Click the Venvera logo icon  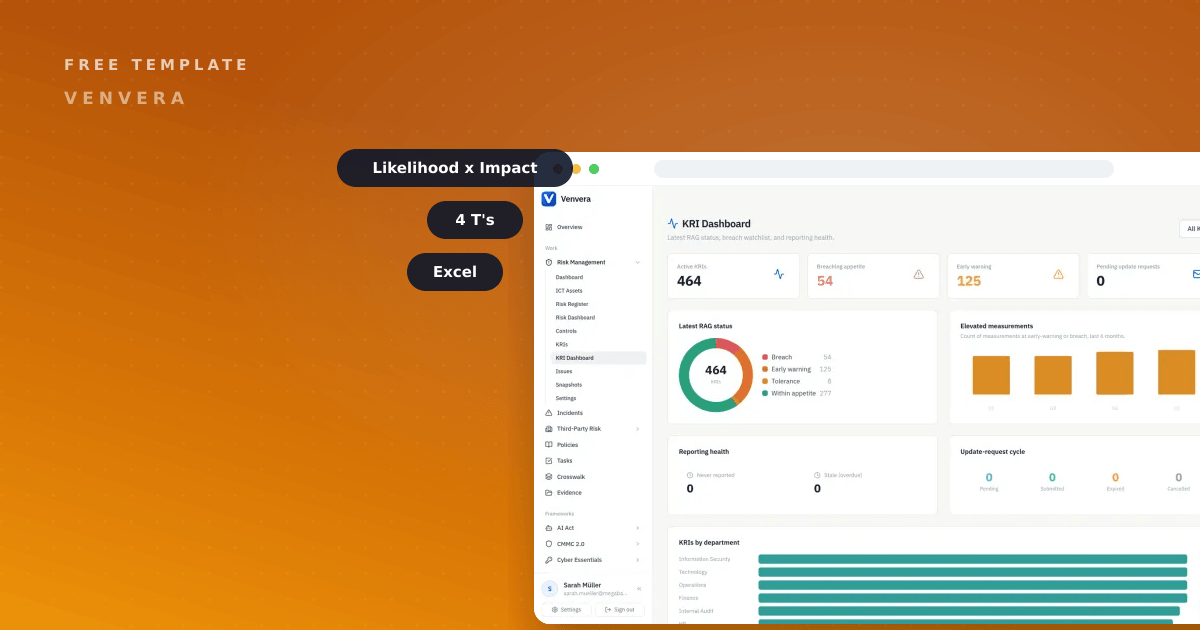[x=548, y=199]
